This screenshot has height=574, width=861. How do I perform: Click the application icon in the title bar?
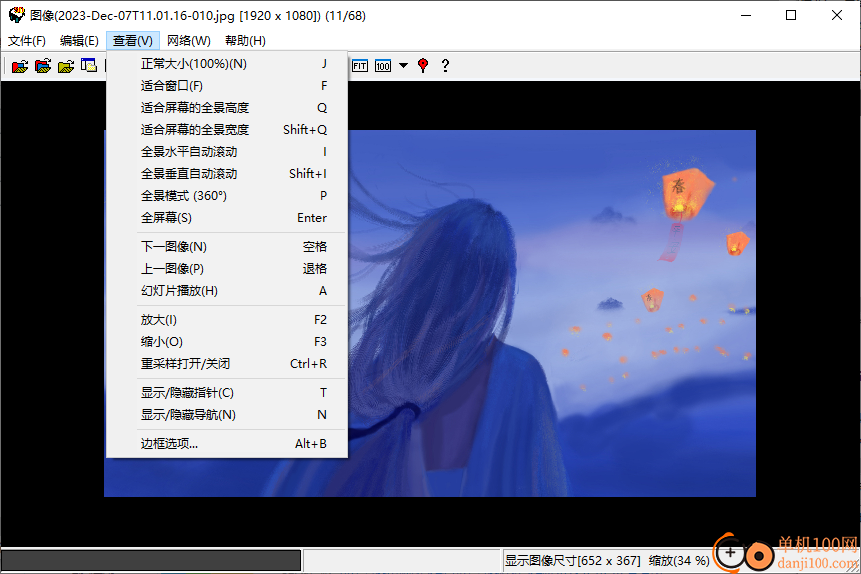pyautogui.click(x=16, y=15)
